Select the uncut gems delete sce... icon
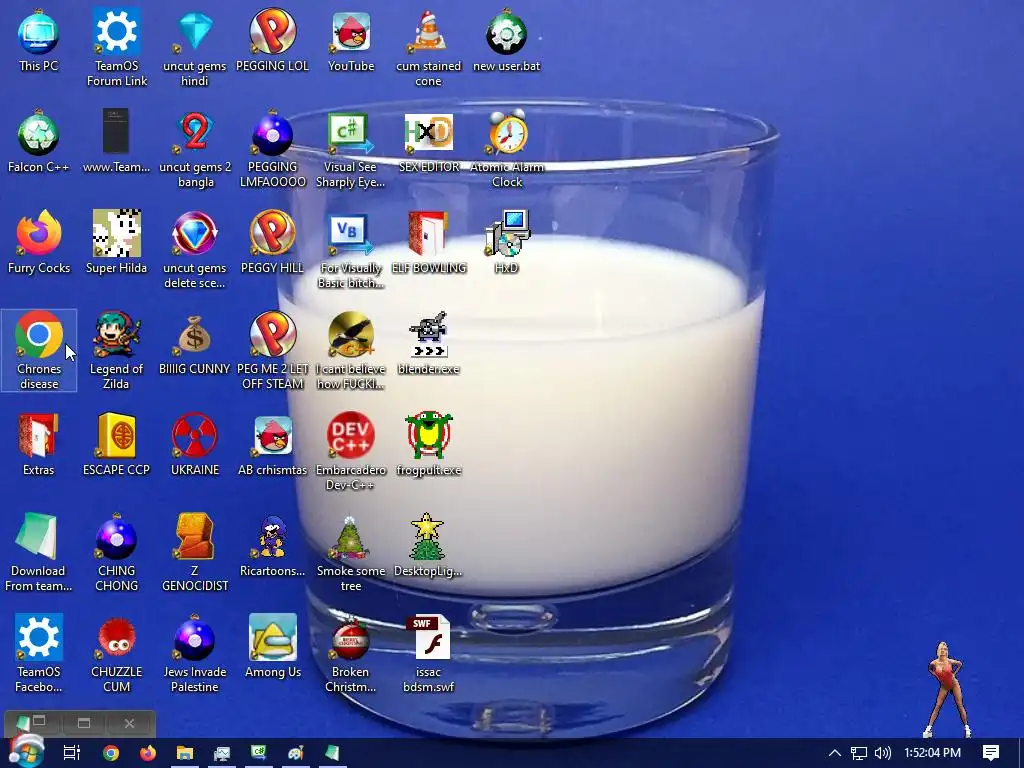 (x=195, y=249)
